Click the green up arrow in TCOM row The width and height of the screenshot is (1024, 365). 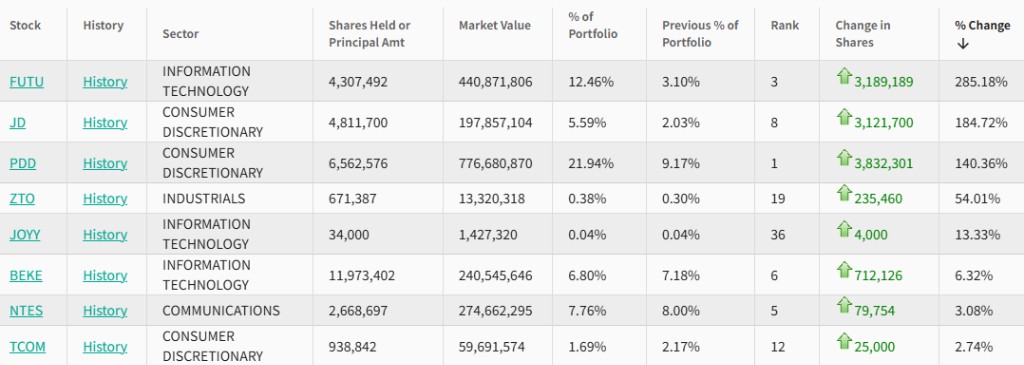click(x=844, y=341)
